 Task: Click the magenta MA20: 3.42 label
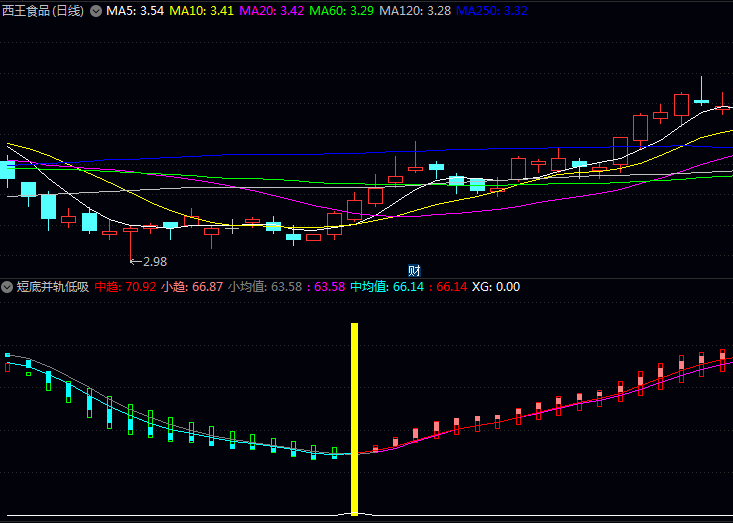272,11
